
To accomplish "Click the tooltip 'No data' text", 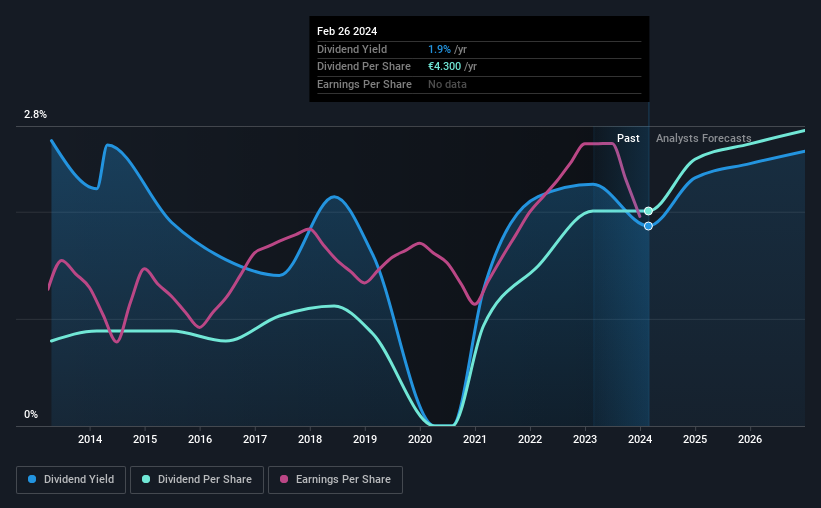I will 447,84.
